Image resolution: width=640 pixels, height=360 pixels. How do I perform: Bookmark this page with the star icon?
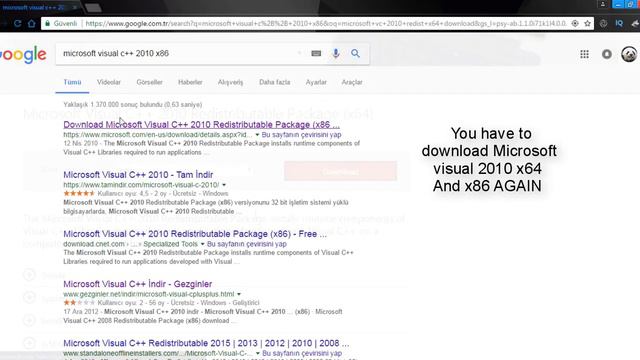[587, 23]
